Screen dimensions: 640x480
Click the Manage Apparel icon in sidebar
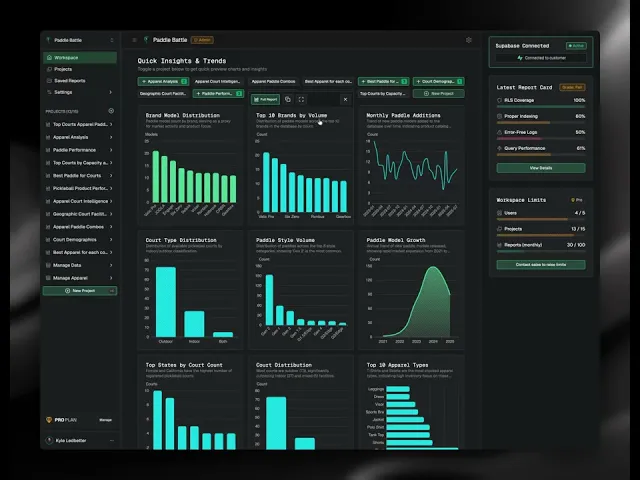(48, 278)
